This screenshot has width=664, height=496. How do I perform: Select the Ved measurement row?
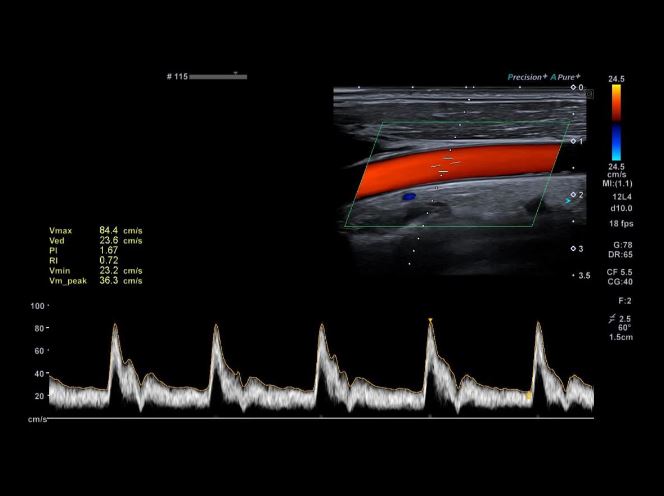[95, 241]
